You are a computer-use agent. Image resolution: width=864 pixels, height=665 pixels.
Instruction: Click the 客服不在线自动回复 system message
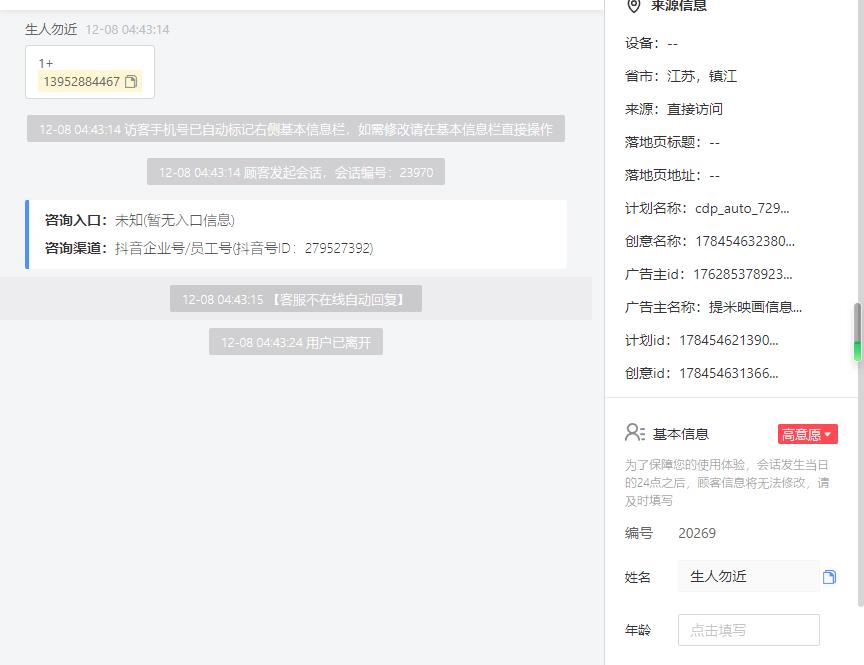(296, 299)
